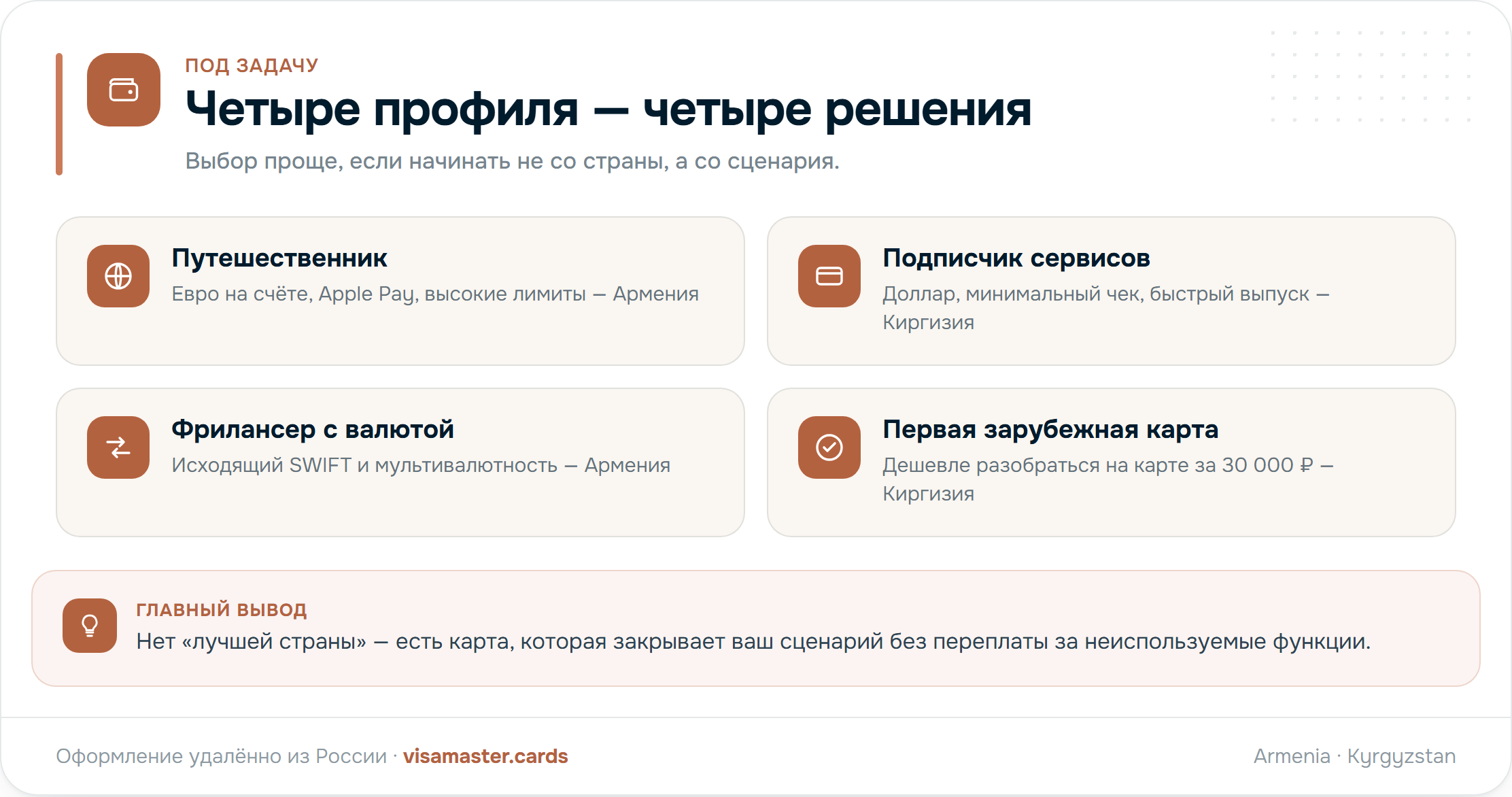Click the checkmark icon on the Первая зарубежная карта card
This screenshot has width=1512, height=797.
(x=829, y=447)
